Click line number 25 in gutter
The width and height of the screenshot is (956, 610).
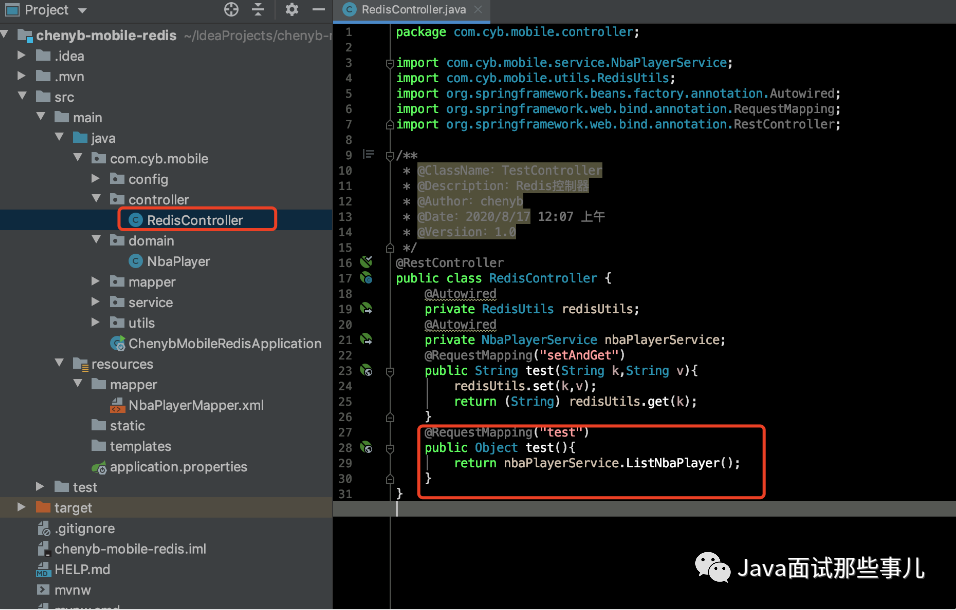[345, 402]
